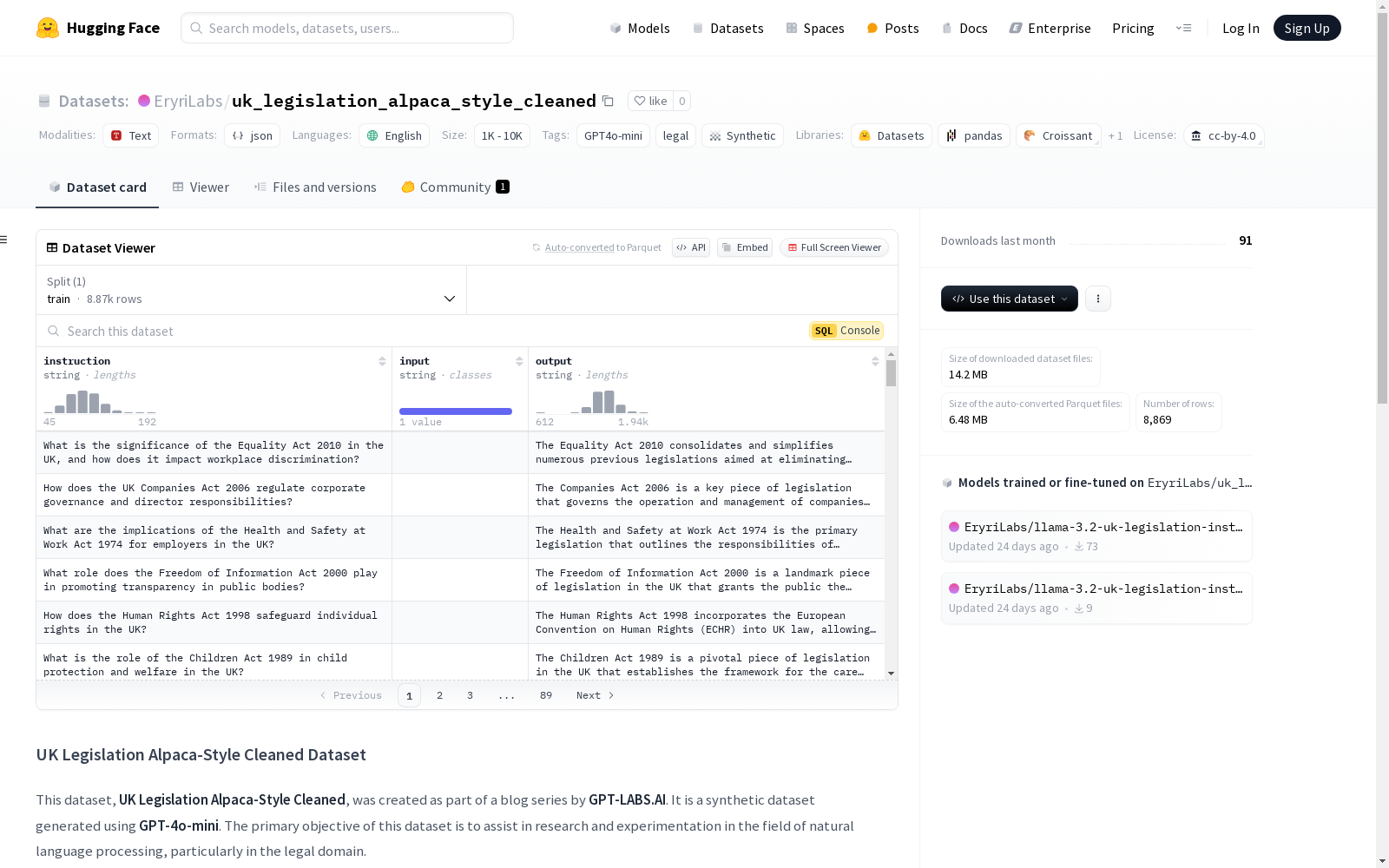Go to the Next page of rows

[x=596, y=695]
